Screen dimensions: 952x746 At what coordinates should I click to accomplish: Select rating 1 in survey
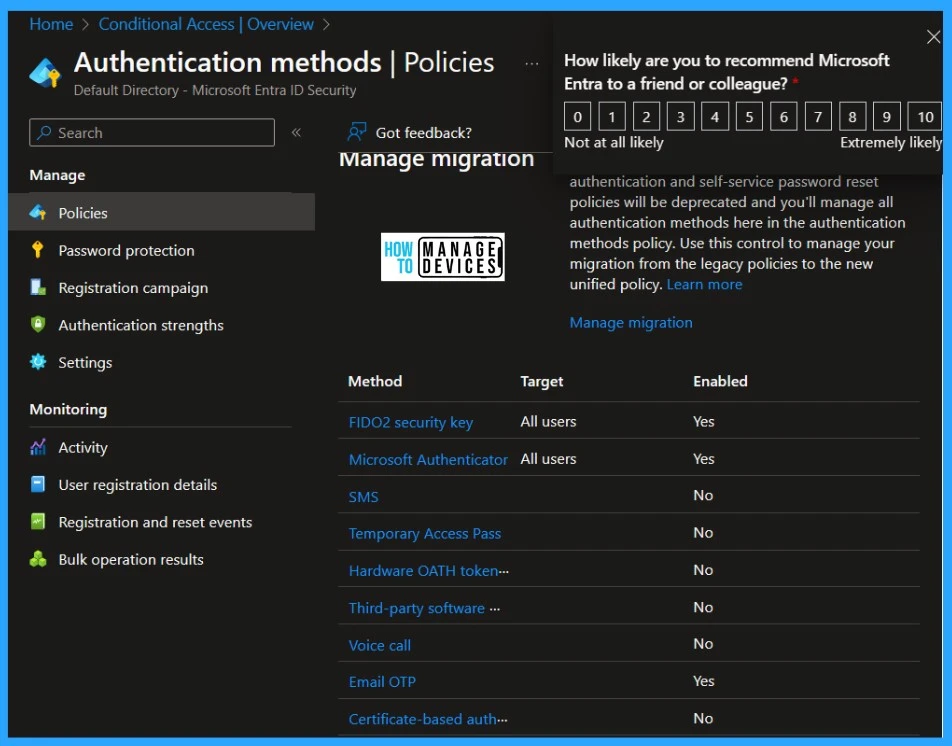(612, 117)
